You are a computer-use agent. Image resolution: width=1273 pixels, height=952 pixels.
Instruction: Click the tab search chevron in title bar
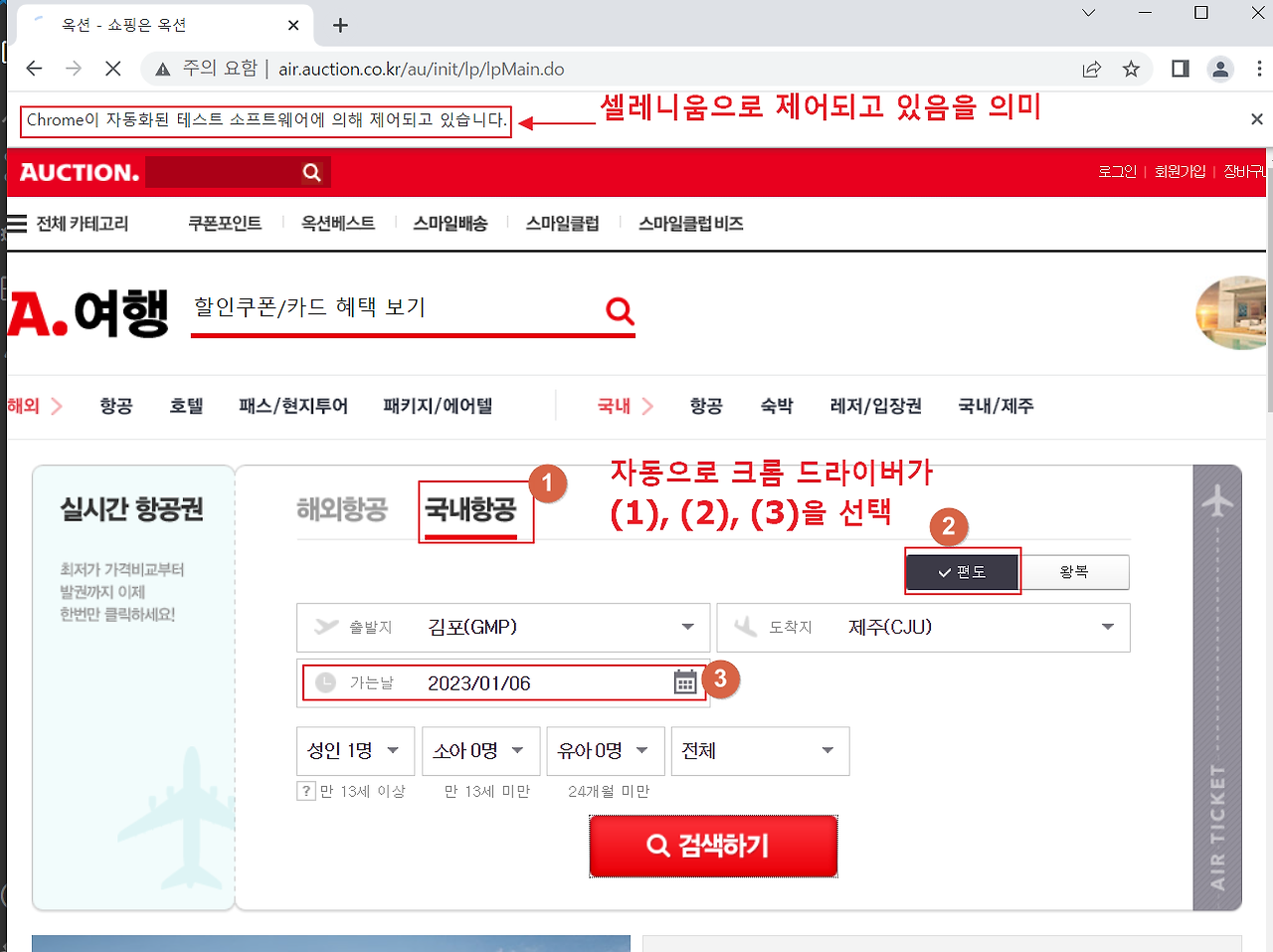(x=1089, y=13)
